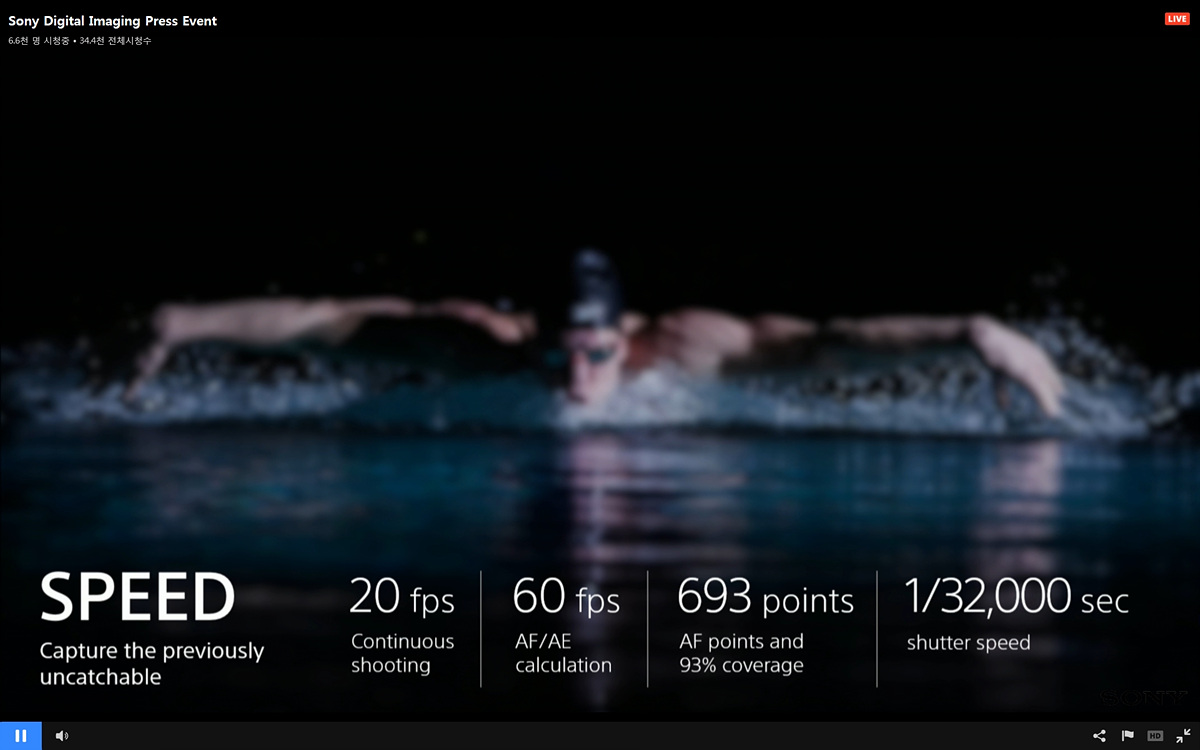Report the video with the flag icon
The width and height of the screenshot is (1200, 750).
[1127, 736]
